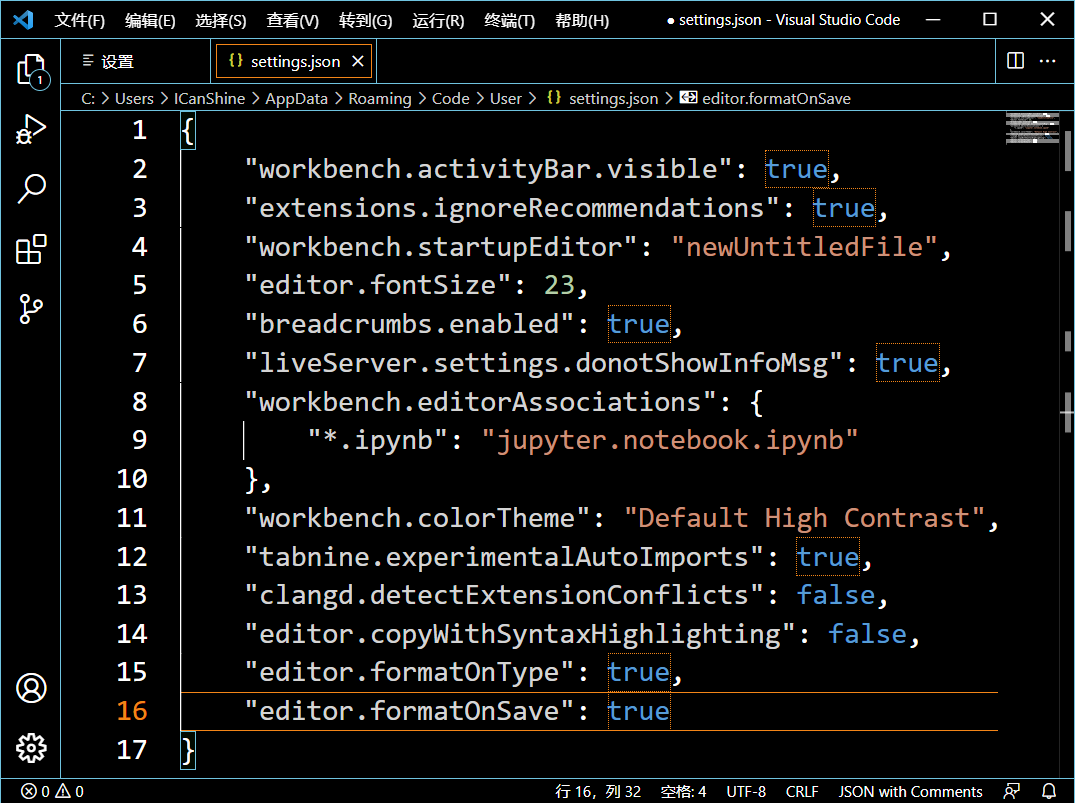This screenshot has width=1075, height=803.
Task: Click true value of tabnine.experimentalAutoImports
Action: point(828,557)
